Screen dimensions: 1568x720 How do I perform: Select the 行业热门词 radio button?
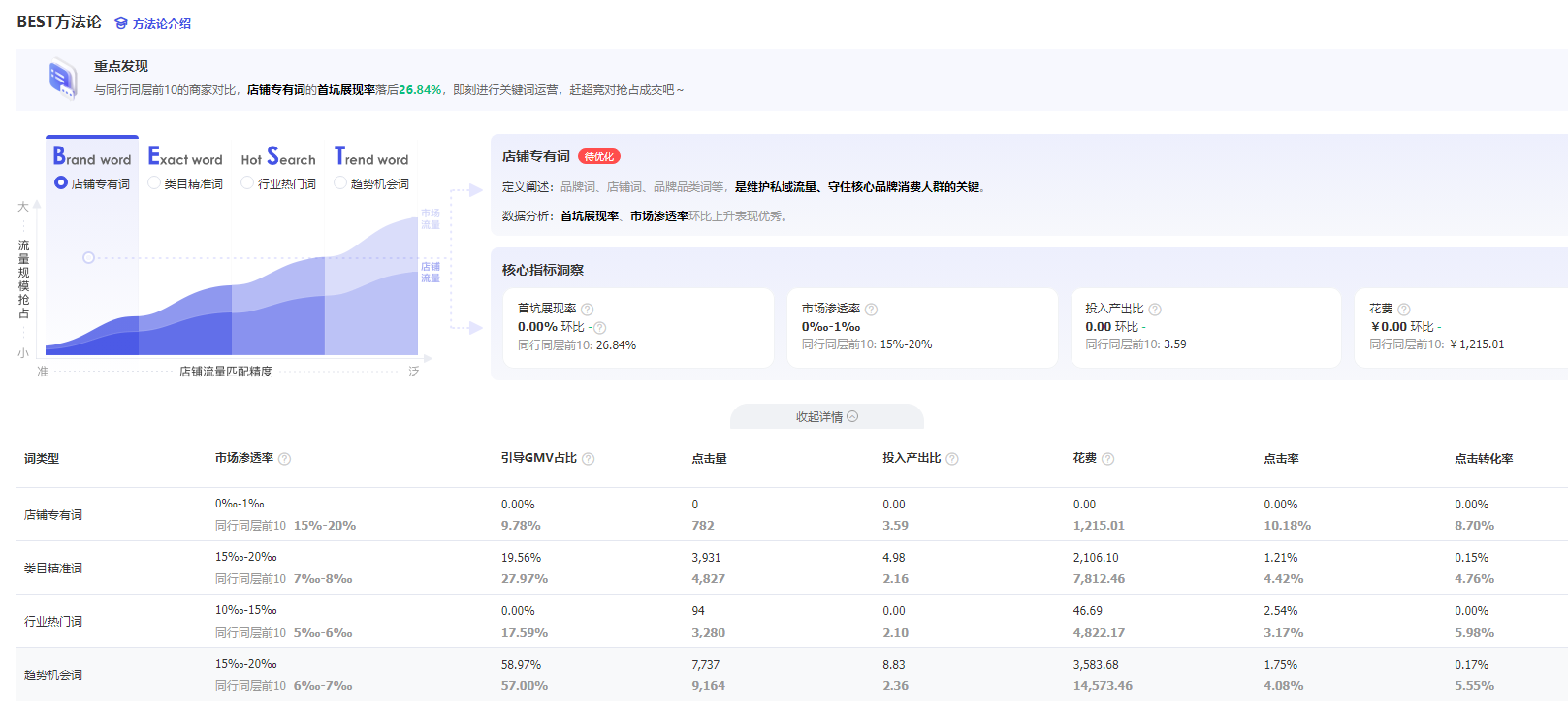coord(247,183)
